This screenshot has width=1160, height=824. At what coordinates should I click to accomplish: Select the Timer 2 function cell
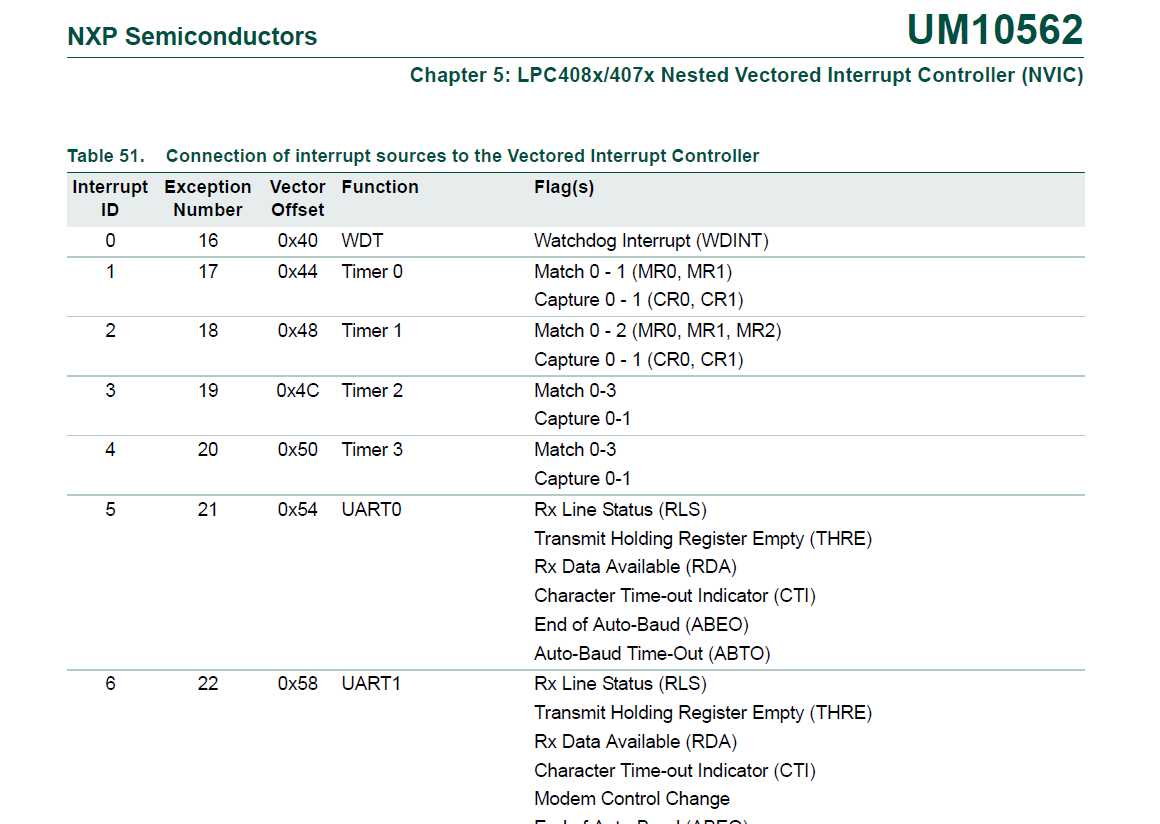click(372, 390)
